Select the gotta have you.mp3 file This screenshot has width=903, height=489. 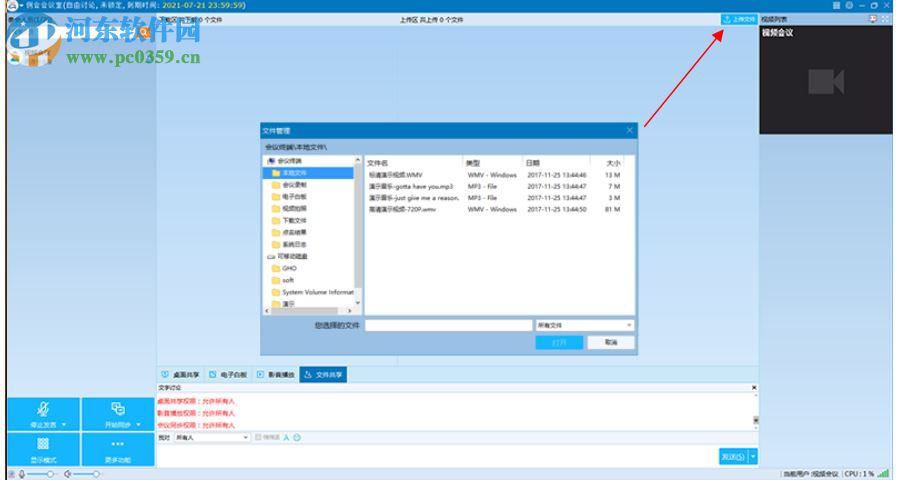click(x=494, y=187)
